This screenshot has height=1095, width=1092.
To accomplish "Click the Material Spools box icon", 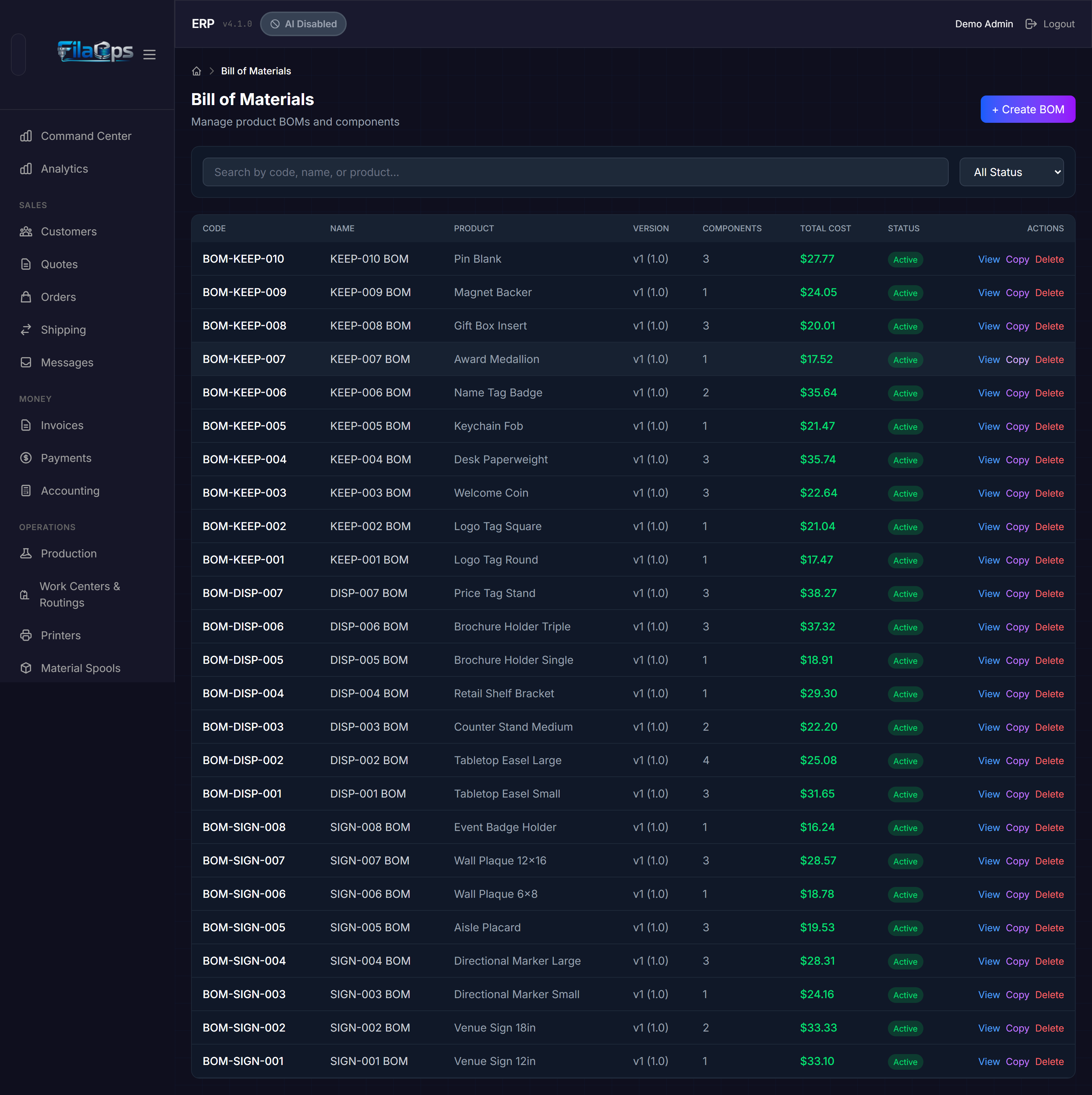I will 26,668.
